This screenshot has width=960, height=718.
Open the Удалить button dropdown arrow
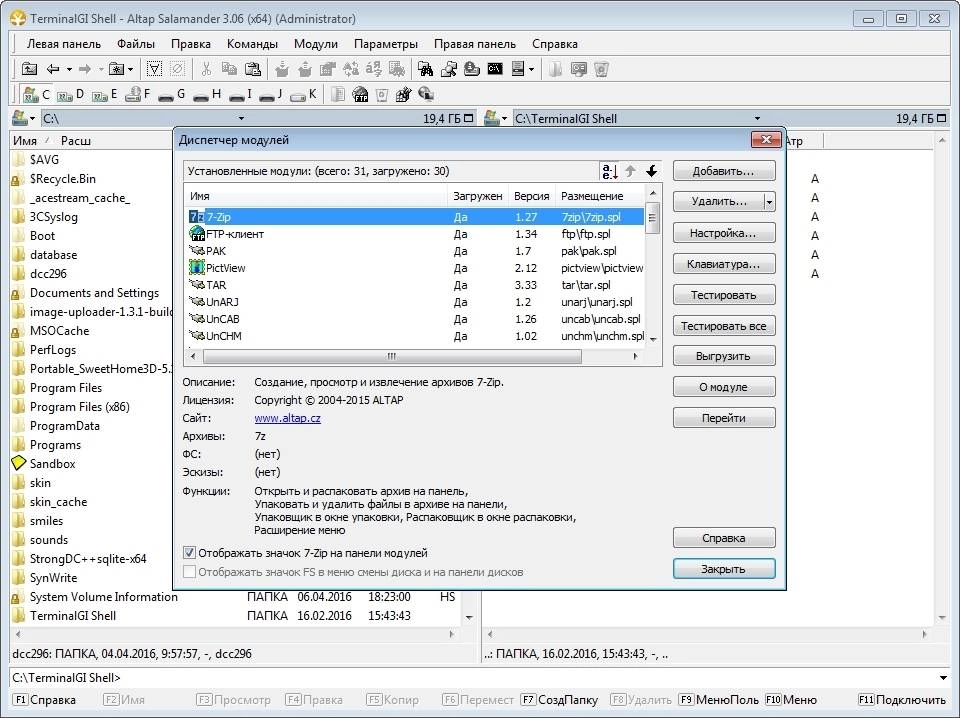[770, 201]
